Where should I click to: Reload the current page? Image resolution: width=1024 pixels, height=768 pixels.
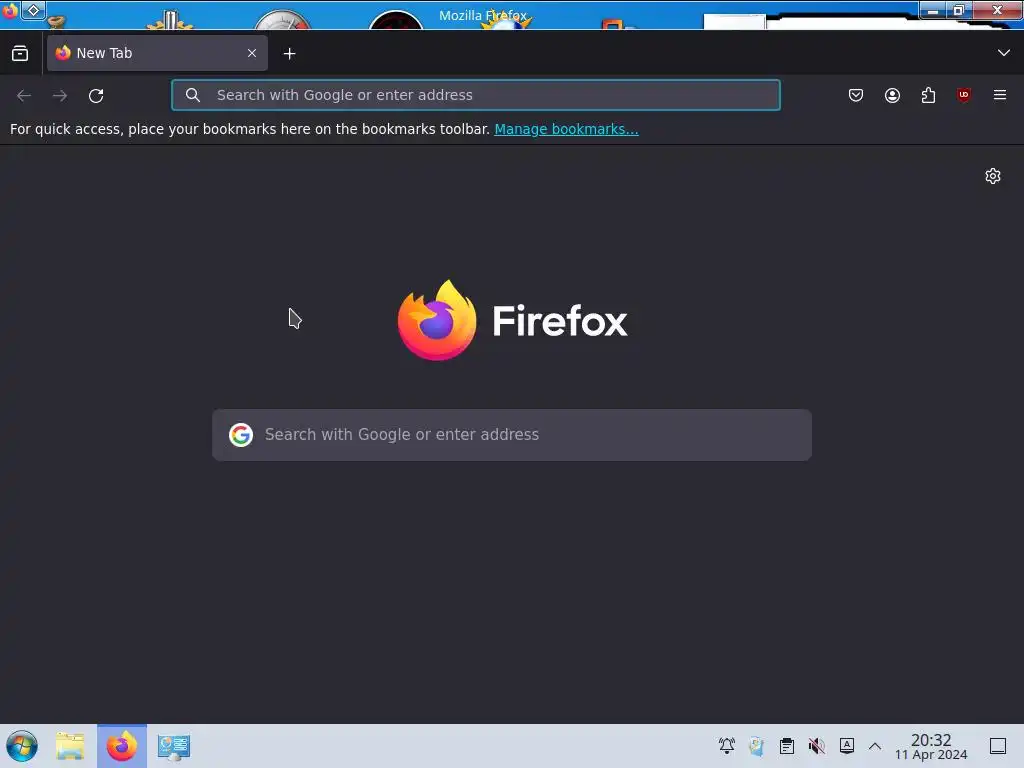click(x=96, y=95)
